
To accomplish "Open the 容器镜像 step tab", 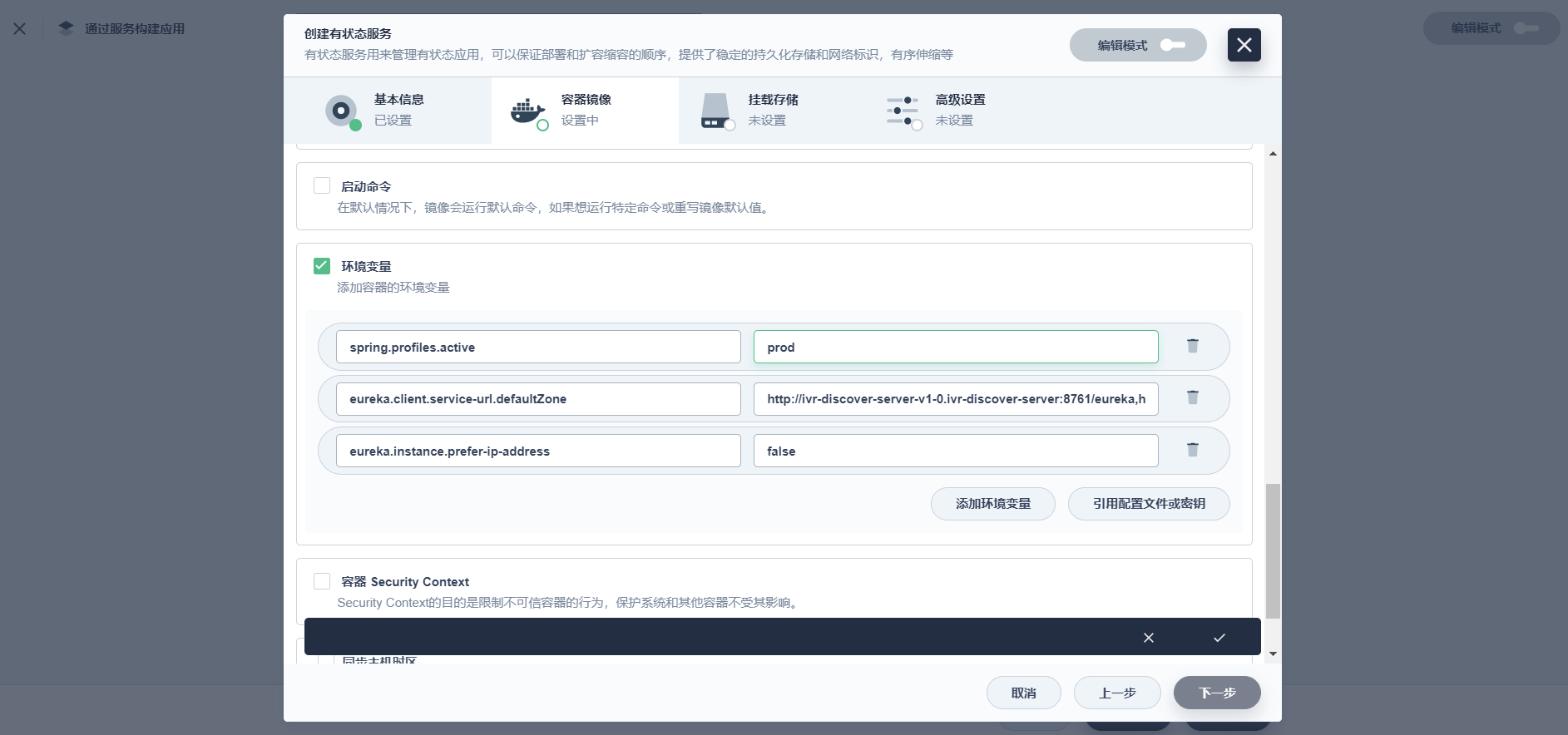I will pyautogui.click(x=585, y=111).
